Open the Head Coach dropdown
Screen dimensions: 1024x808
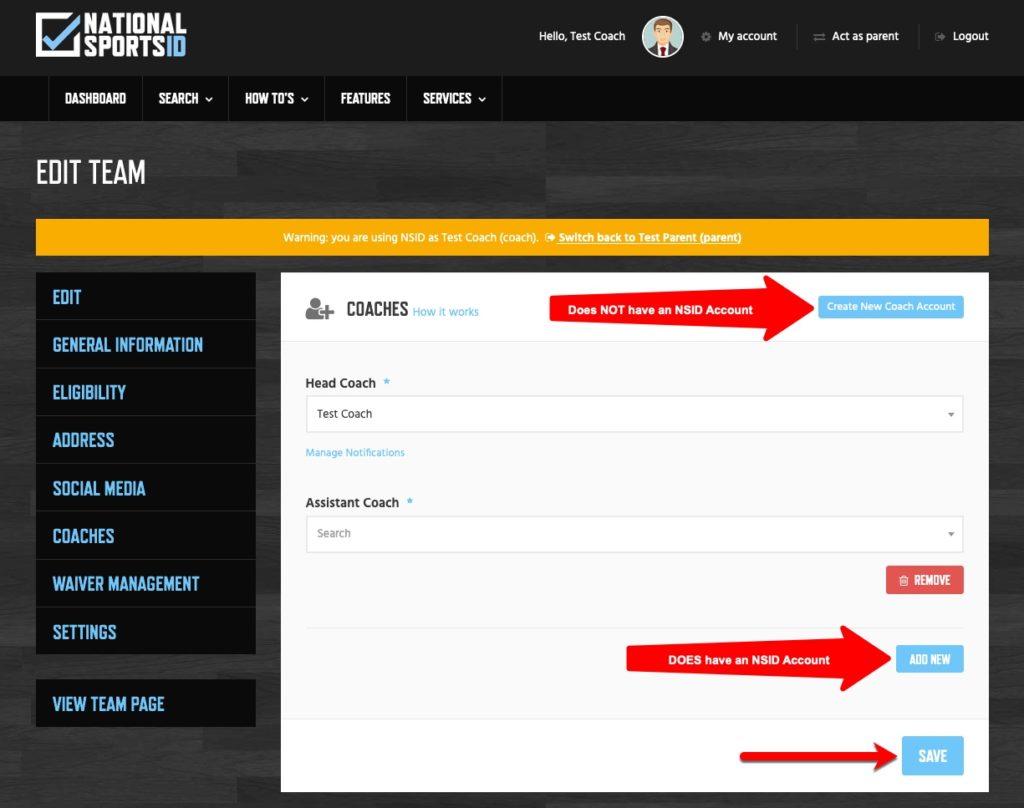(x=634, y=414)
